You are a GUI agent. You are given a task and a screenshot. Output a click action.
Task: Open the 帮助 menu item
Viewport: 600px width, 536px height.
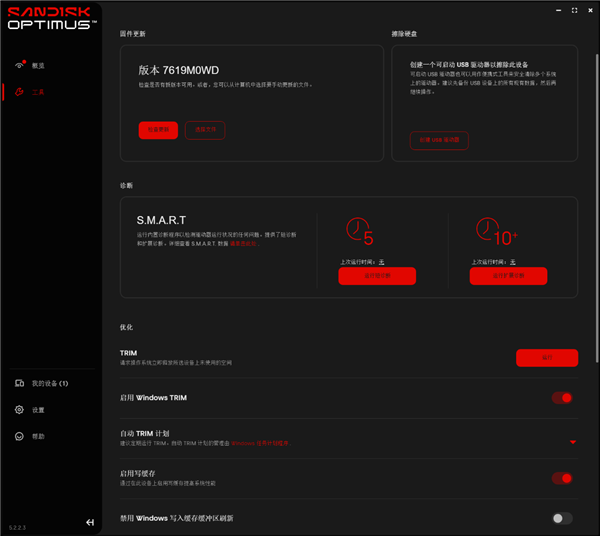38,437
